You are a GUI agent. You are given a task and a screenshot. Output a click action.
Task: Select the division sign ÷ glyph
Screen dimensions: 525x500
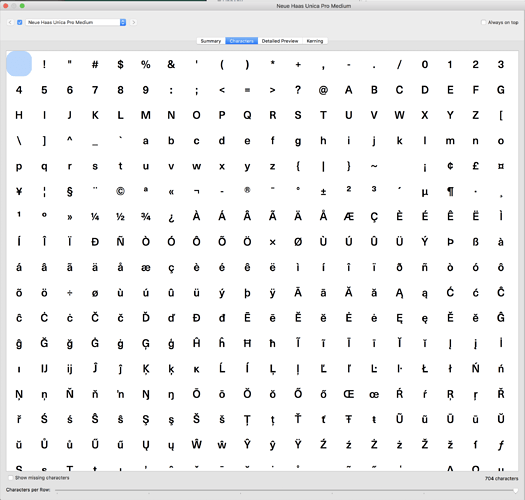(70, 293)
